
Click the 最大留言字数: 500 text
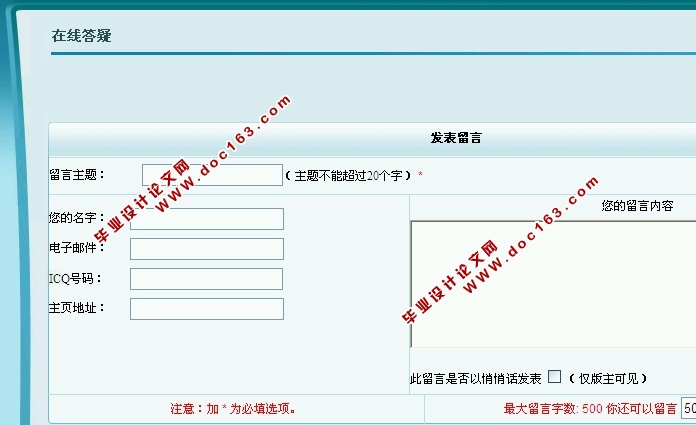click(553, 409)
